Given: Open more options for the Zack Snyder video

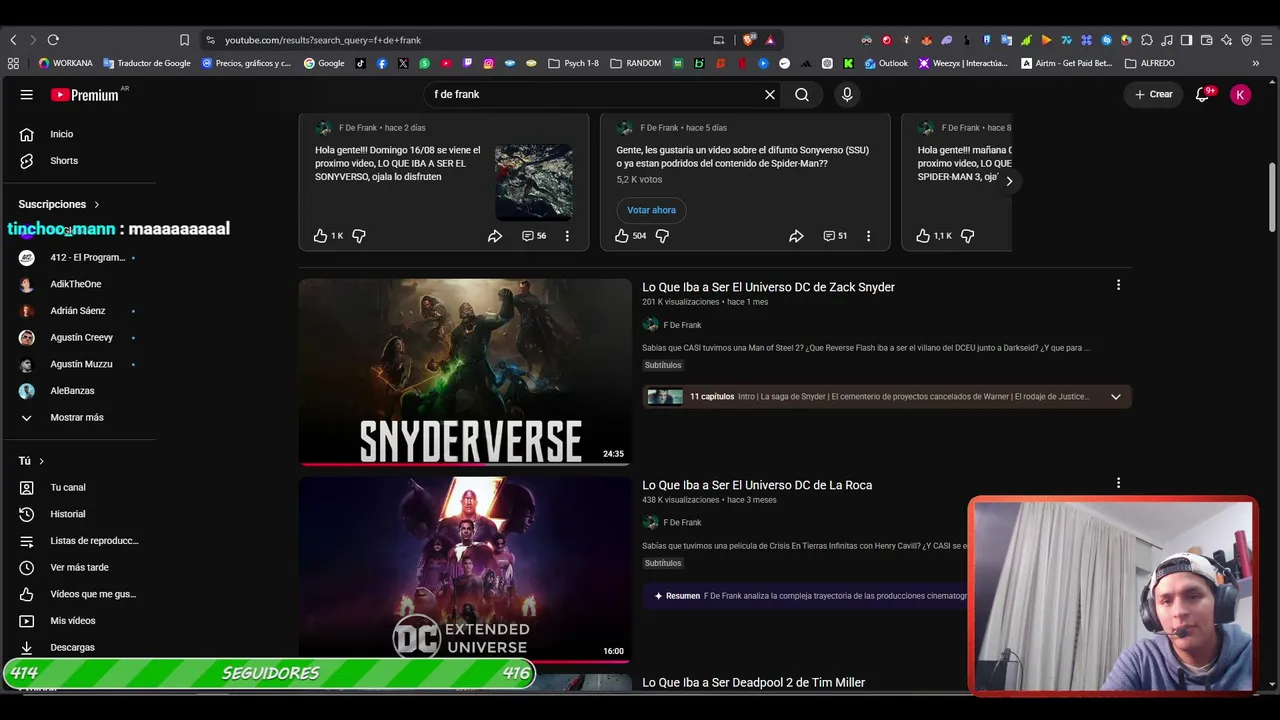Looking at the screenshot, I should [1118, 285].
